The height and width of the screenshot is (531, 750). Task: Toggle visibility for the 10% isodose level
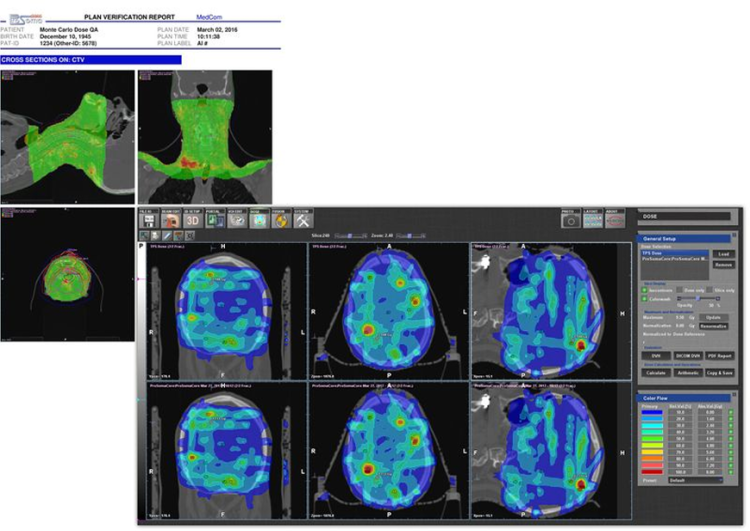pos(731,412)
